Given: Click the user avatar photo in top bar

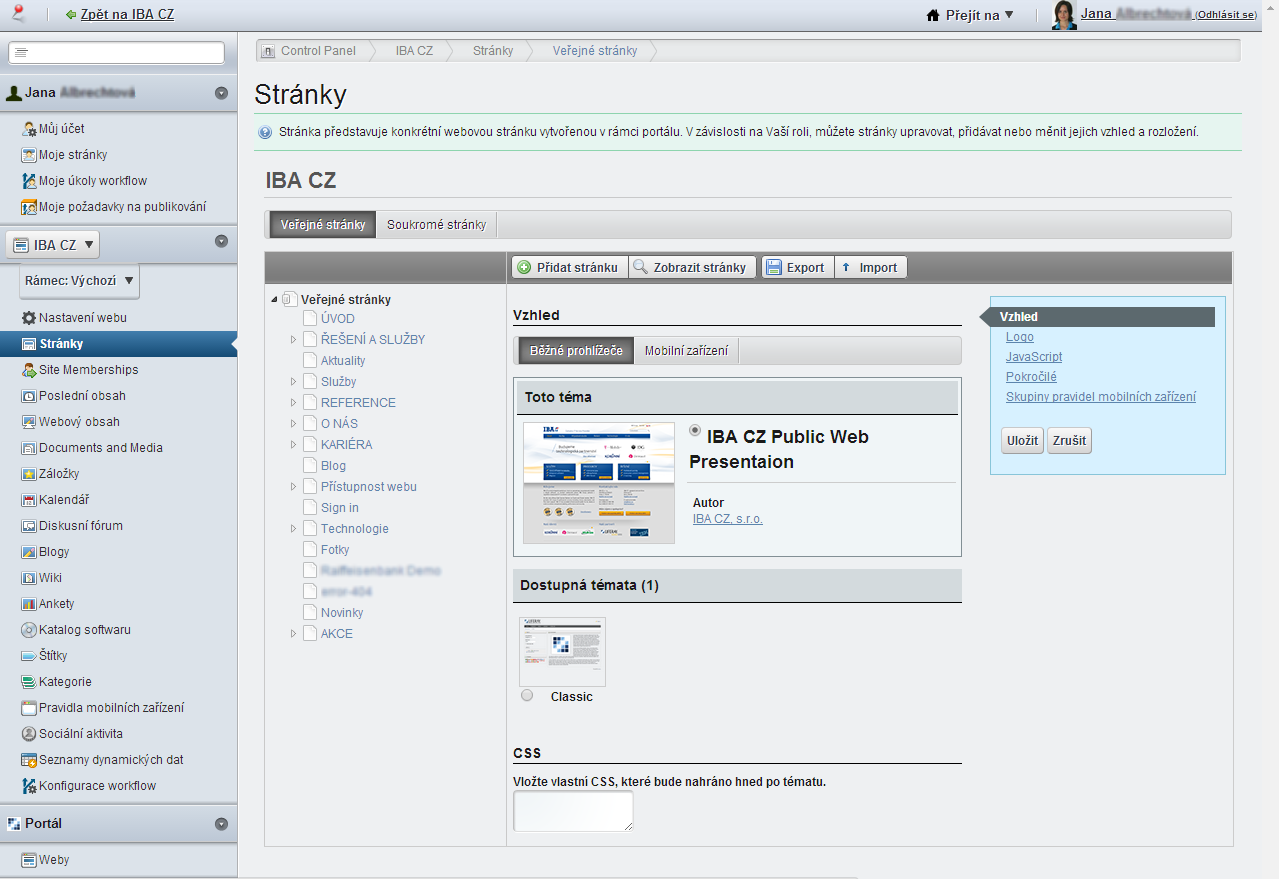Looking at the screenshot, I should pos(1064,15).
